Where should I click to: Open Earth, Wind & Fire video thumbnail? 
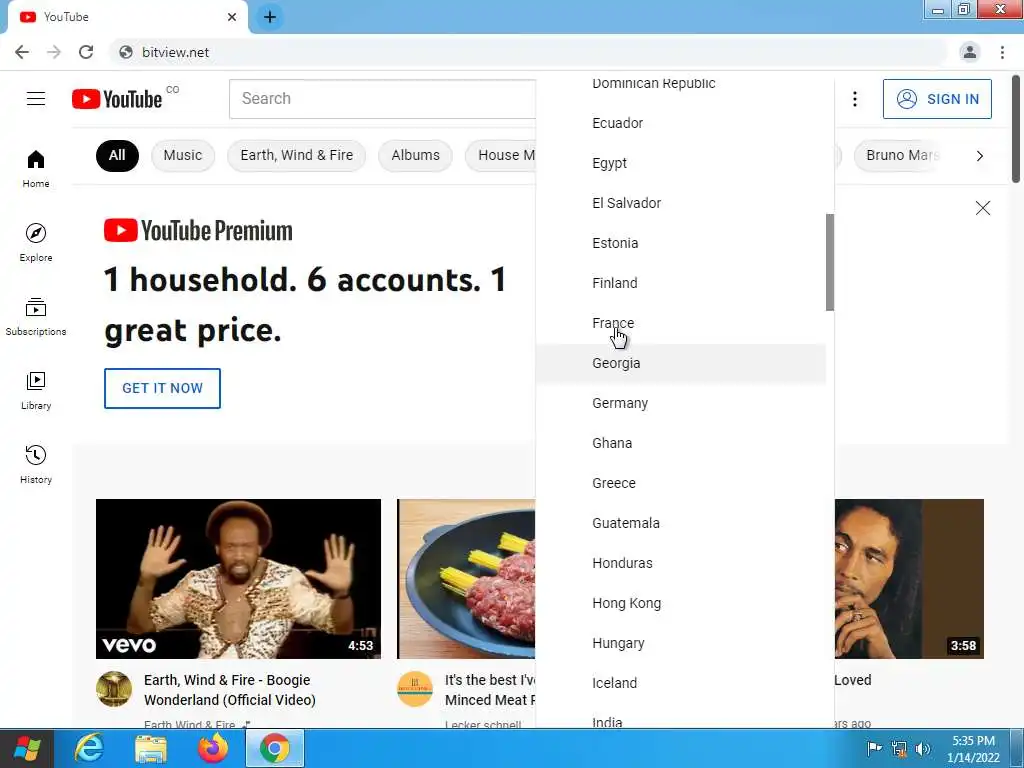click(x=238, y=579)
